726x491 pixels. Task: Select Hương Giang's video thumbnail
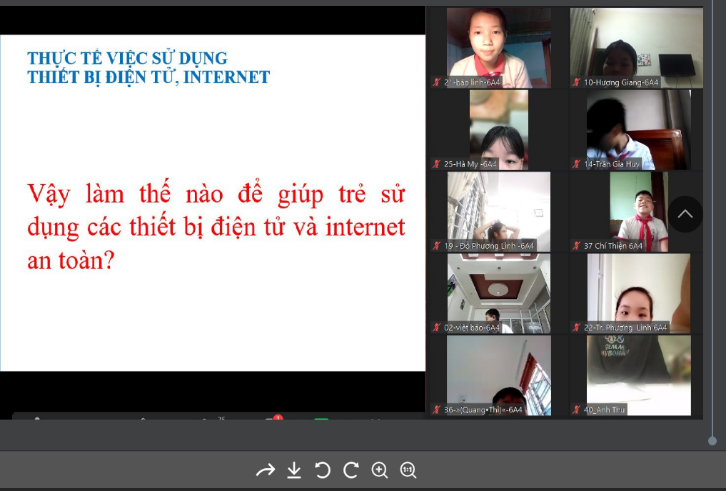[630, 45]
